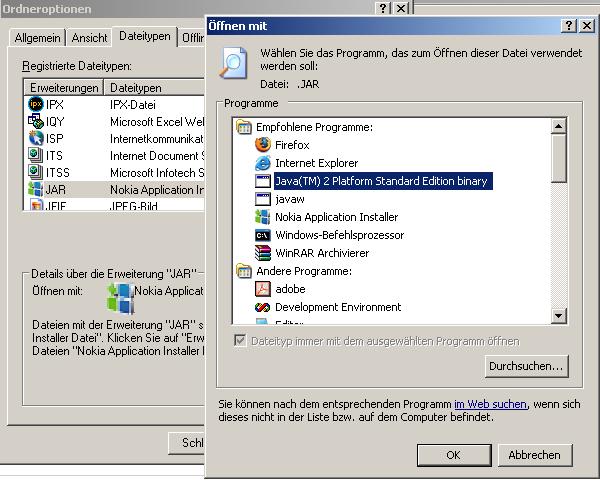Select the adobe text entry
Image resolution: width=600 pixels, height=480 pixels.
tap(290, 289)
